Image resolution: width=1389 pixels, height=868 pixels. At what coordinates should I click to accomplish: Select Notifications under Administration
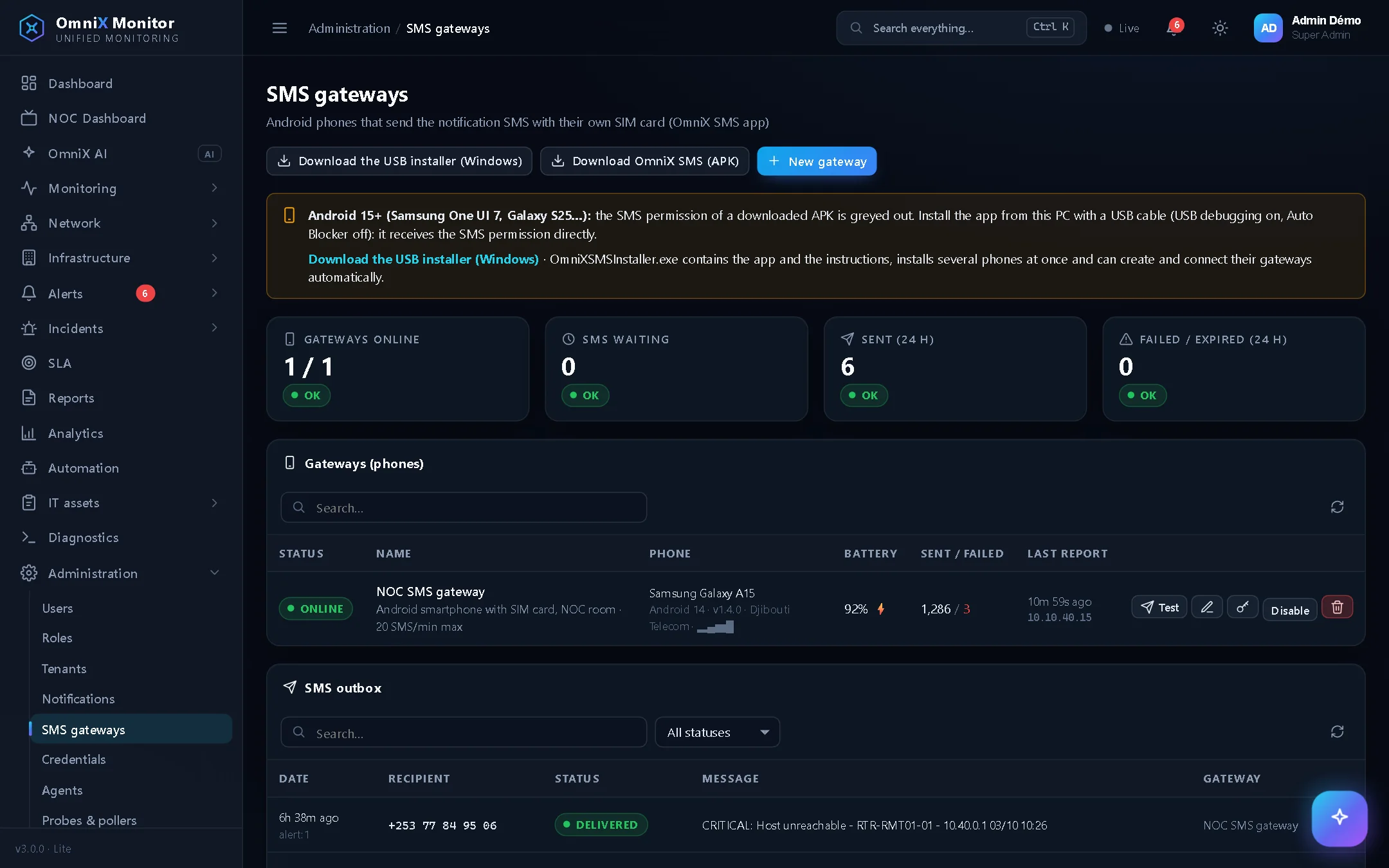click(x=131, y=699)
